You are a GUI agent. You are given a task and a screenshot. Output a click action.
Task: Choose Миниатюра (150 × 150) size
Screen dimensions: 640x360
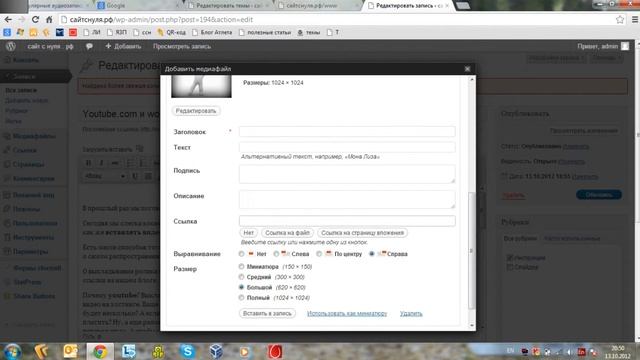pyautogui.click(x=242, y=267)
